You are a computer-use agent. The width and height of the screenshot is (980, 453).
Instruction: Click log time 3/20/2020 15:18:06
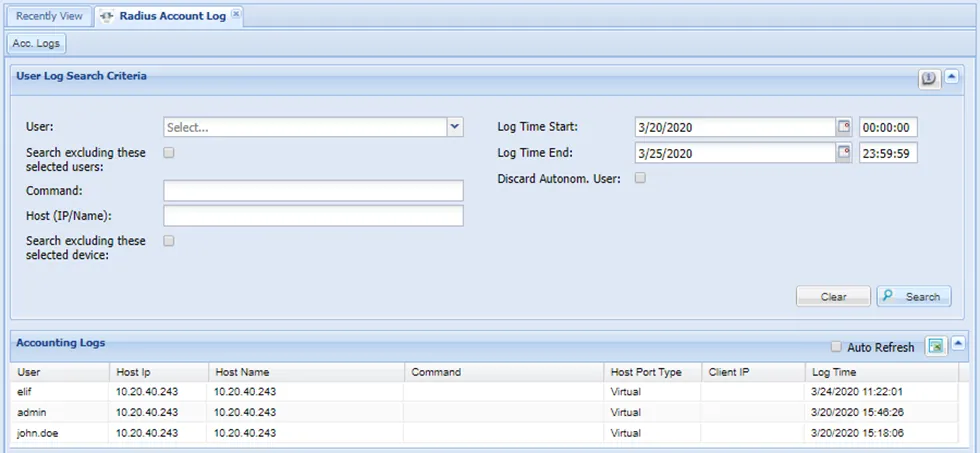(x=858, y=433)
